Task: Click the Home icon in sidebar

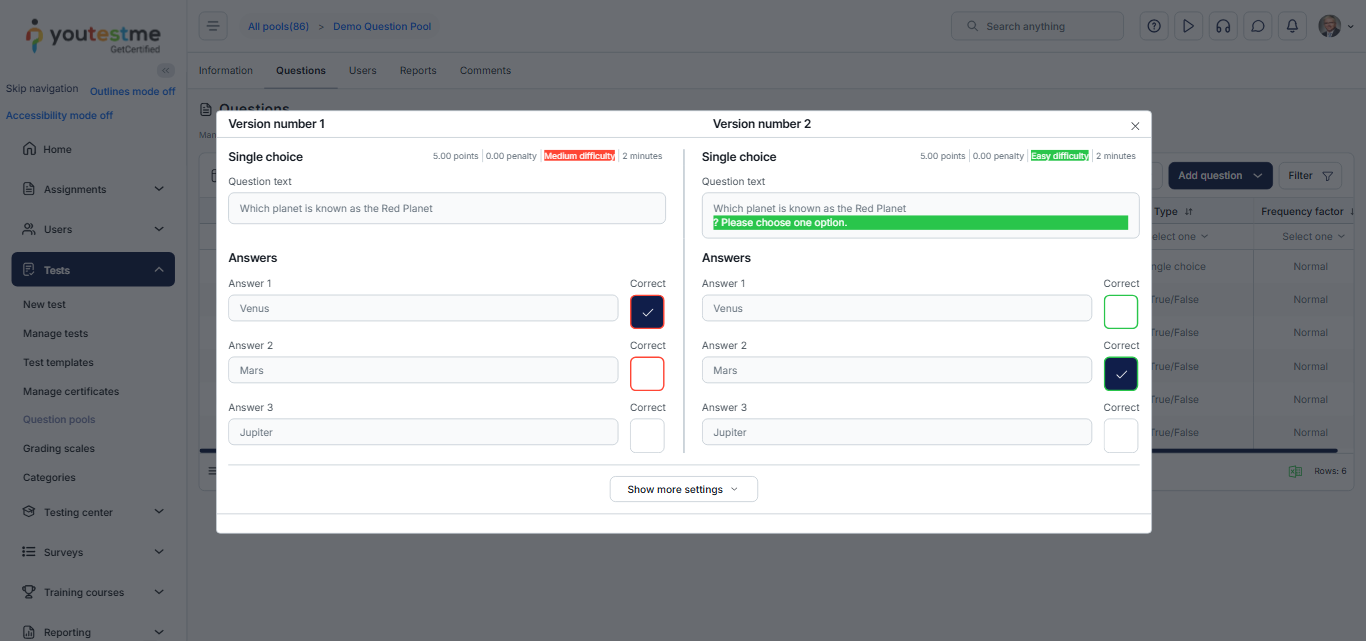Action: 29,149
